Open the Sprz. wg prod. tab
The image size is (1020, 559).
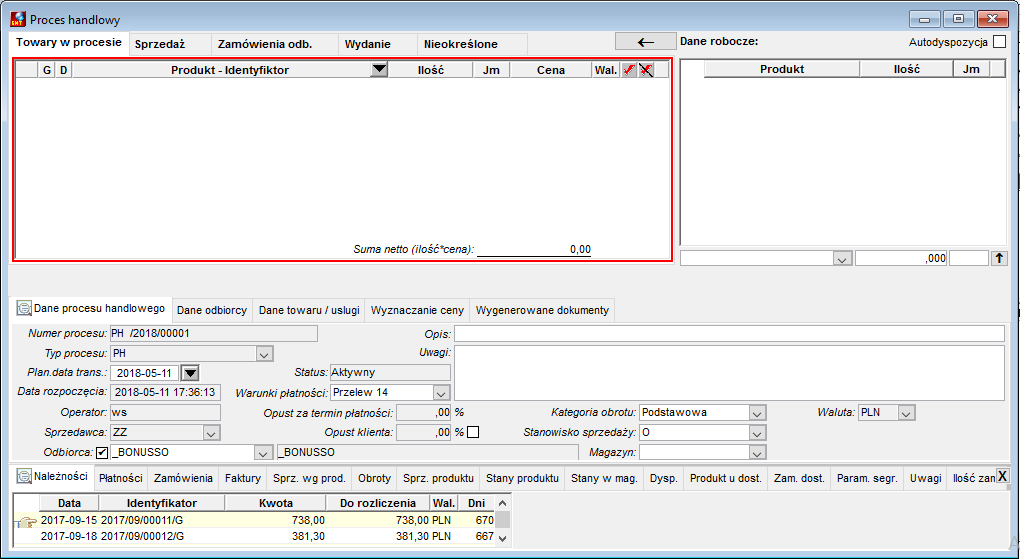[309, 478]
